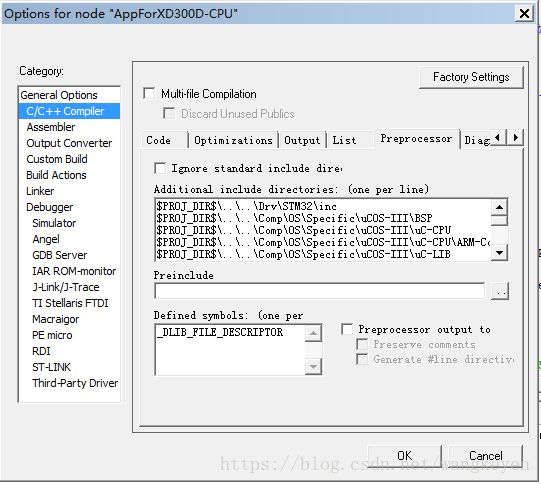Enable Preprocessor output to file

coord(347,329)
